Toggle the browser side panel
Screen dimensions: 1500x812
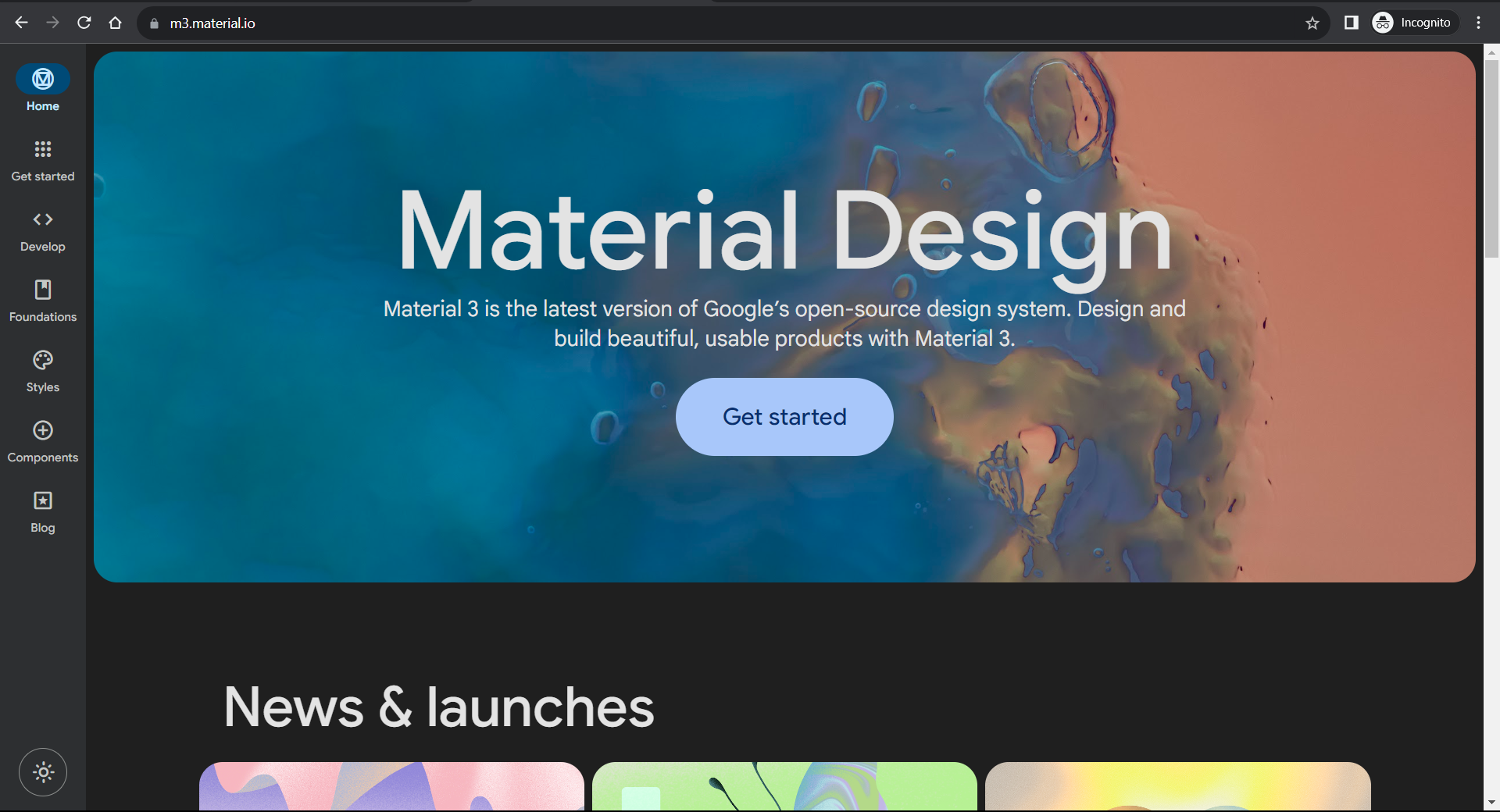pyautogui.click(x=1351, y=23)
